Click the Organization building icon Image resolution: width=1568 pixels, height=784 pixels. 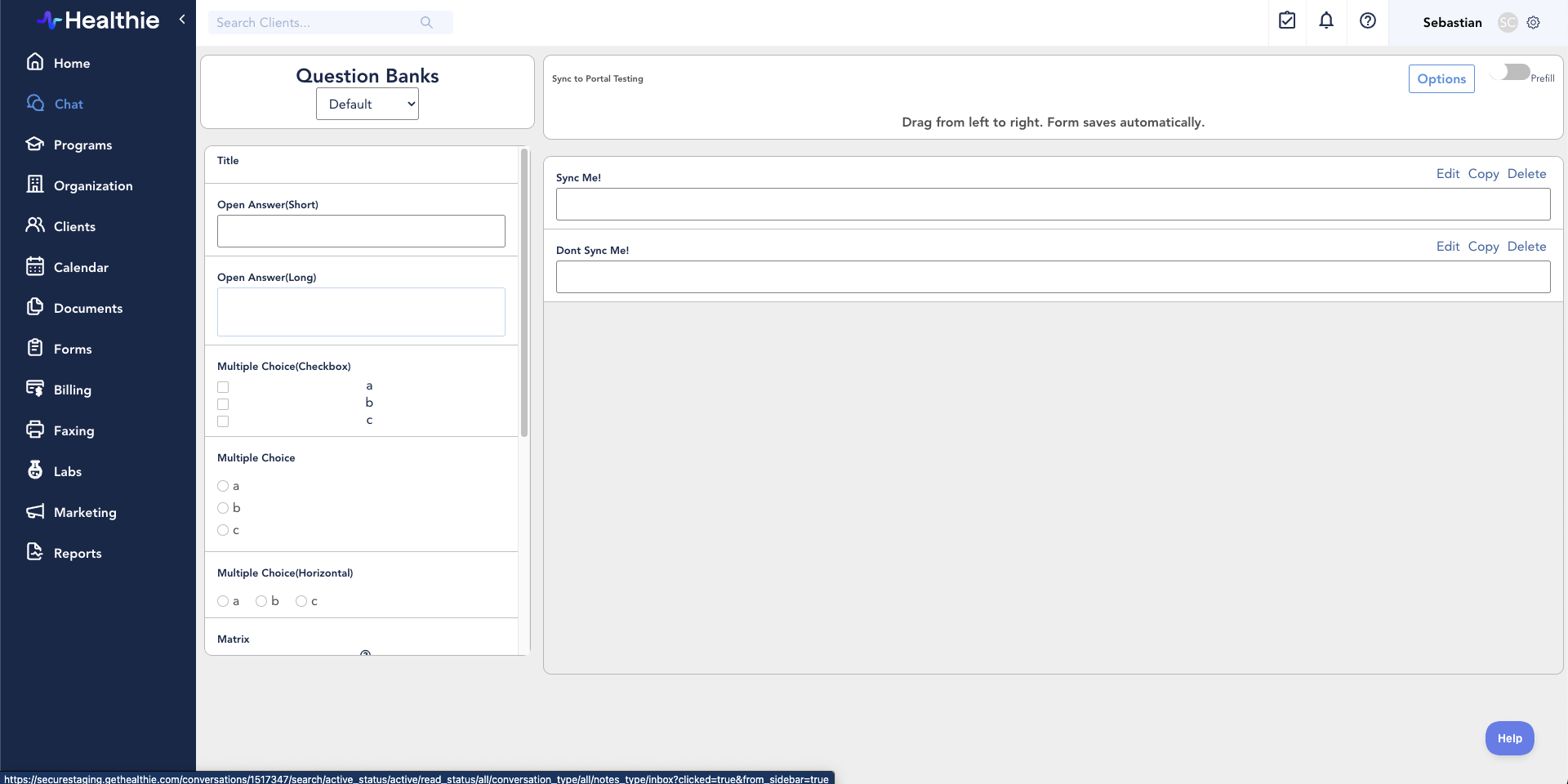[35, 185]
